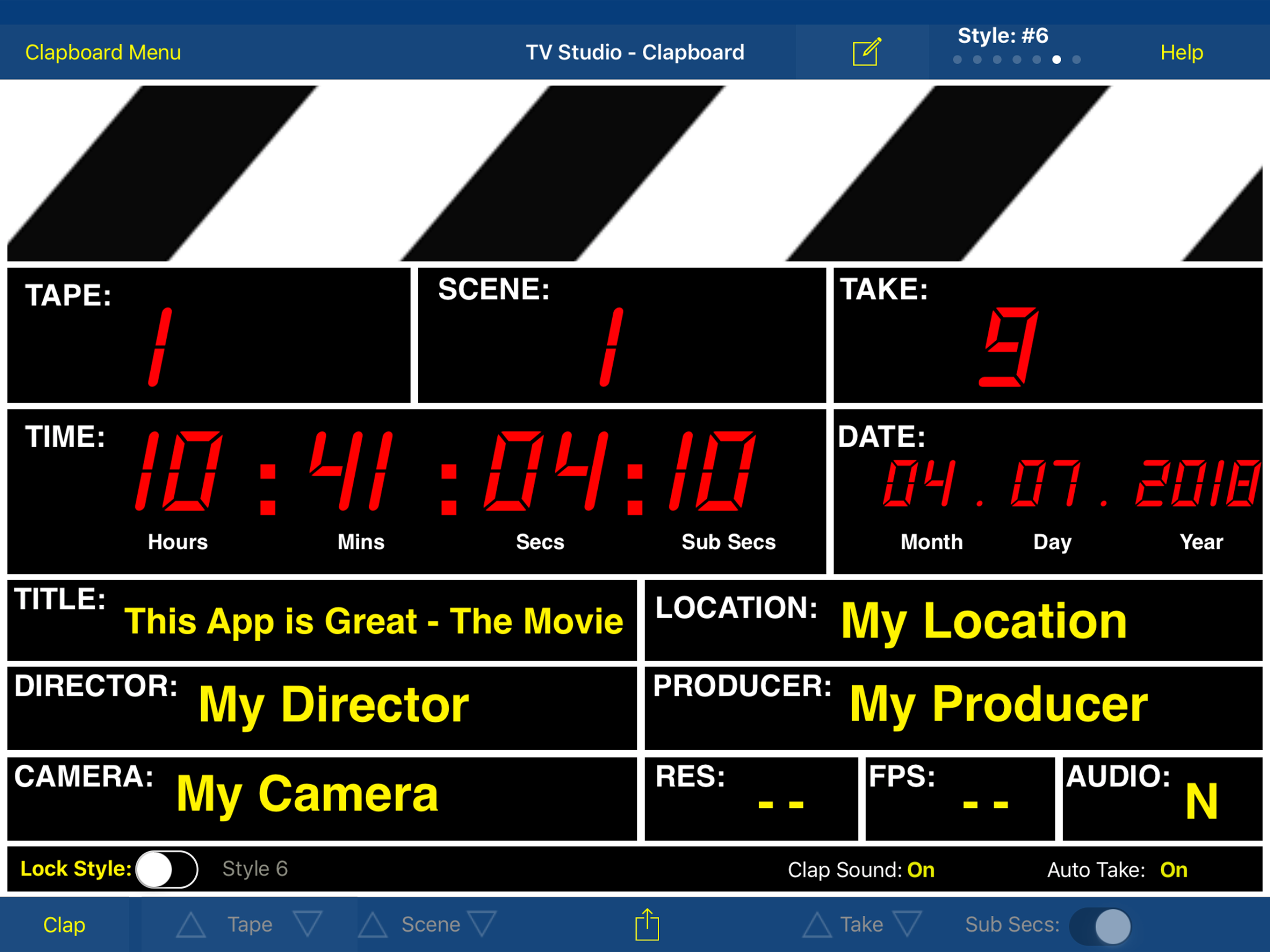Toggle the Sub Secs switch
The width and height of the screenshot is (1270, 952).
coord(1100,926)
